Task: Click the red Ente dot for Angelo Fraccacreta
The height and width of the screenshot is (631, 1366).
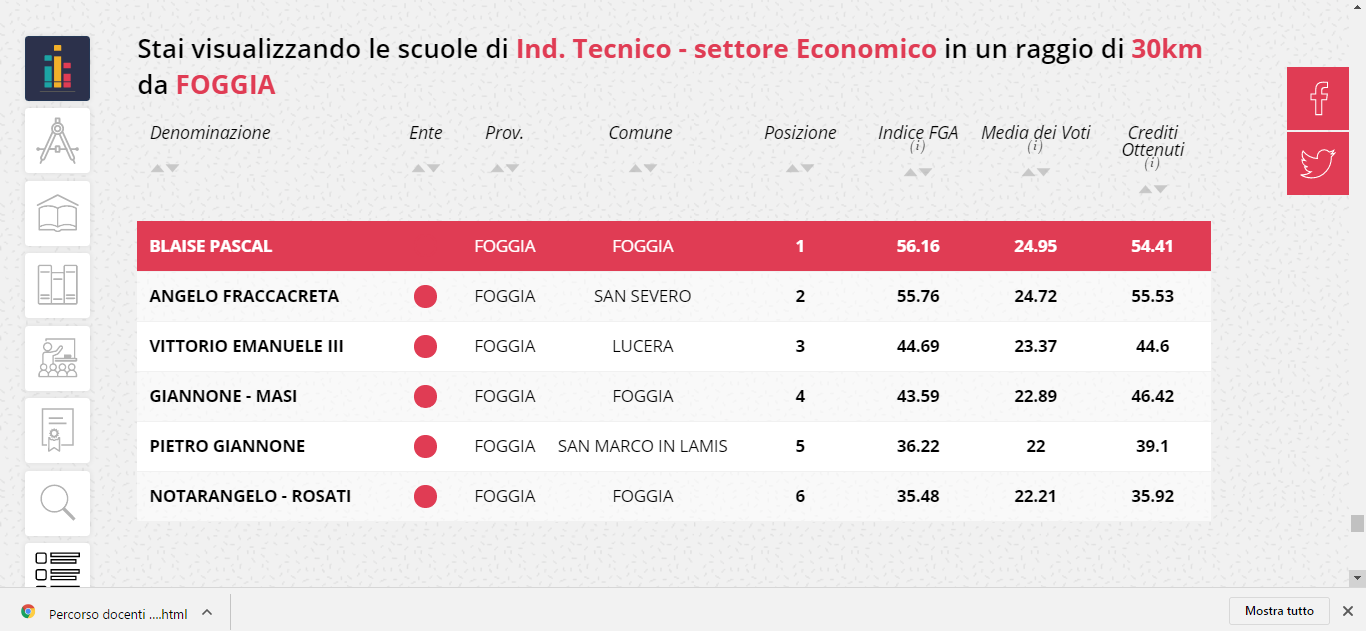Action: (425, 296)
